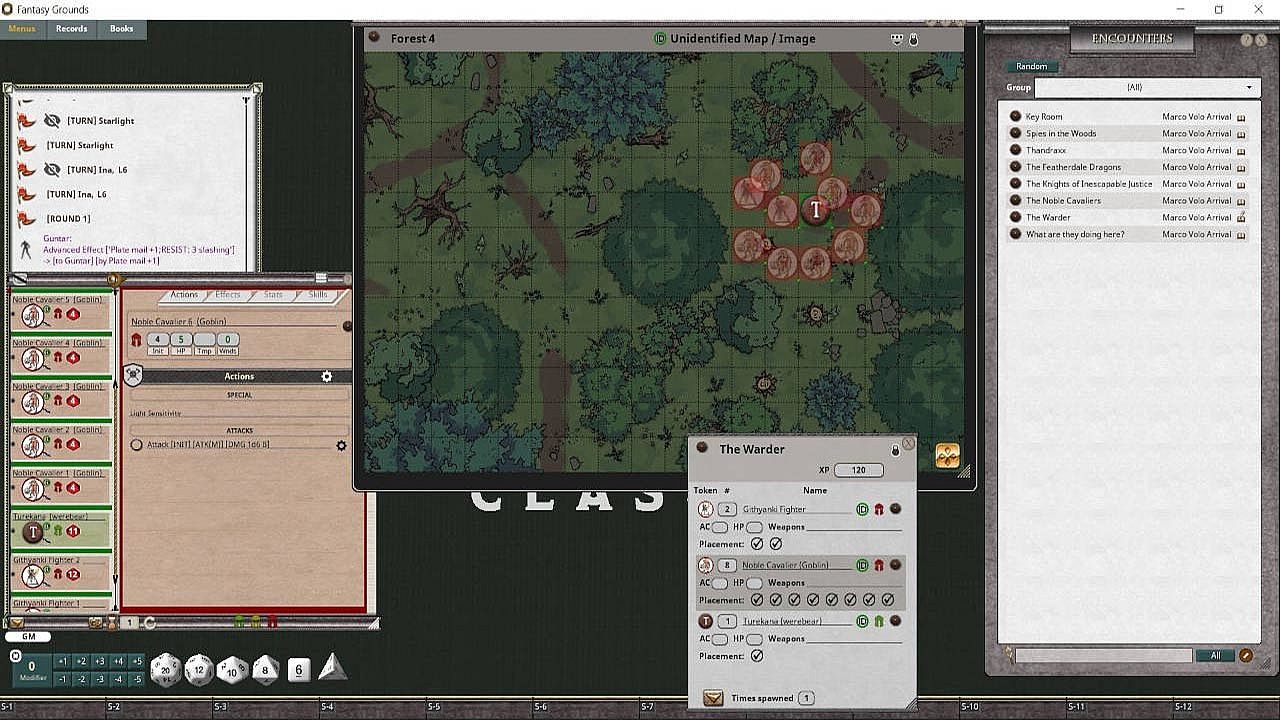Click envelope icon below combat tracker
The width and height of the screenshot is (1280, 720).
[x=17, y=622]
